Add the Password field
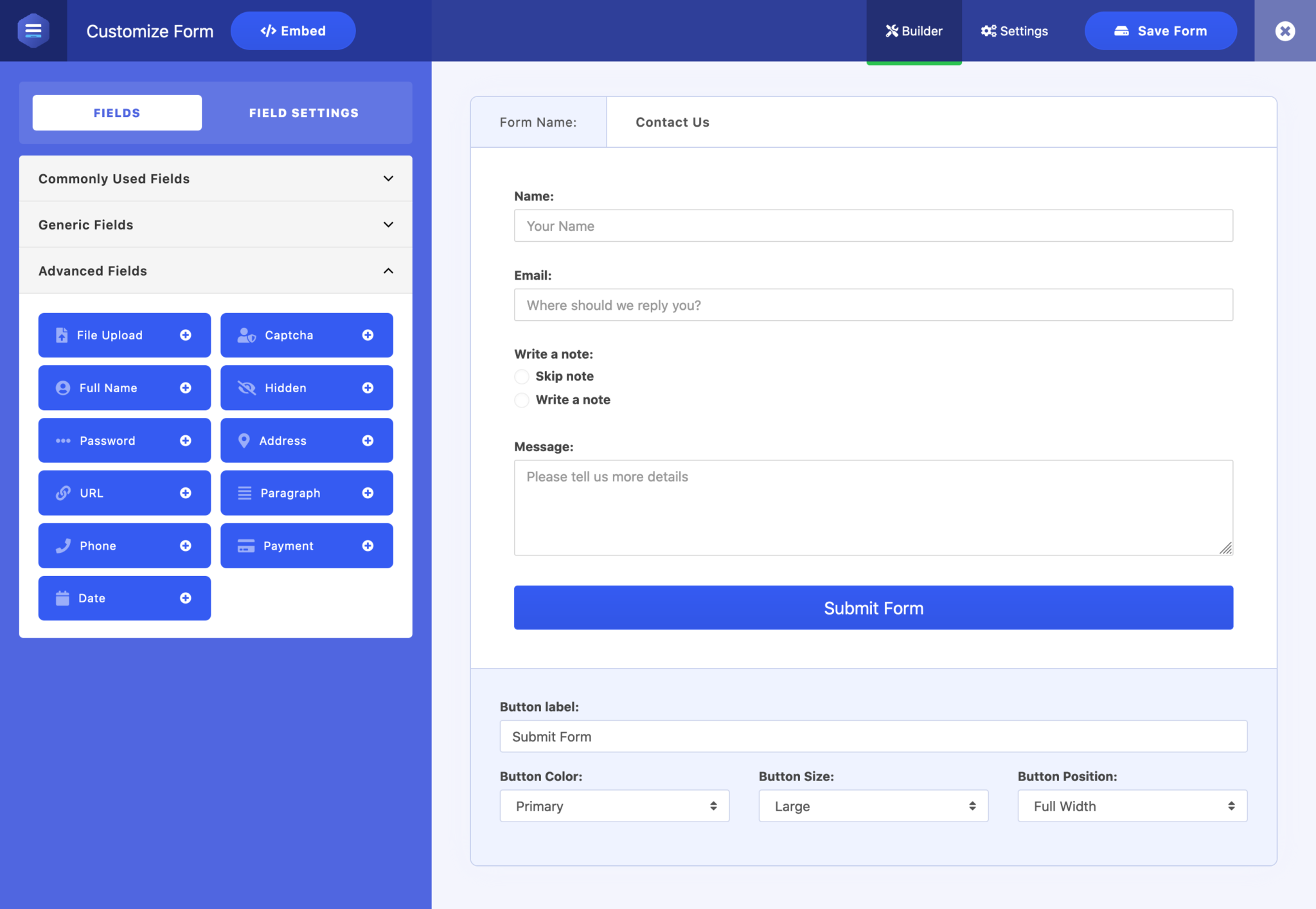Image resolution: width=1316 pixels, height=909 pixels. [x=125, y=440]
